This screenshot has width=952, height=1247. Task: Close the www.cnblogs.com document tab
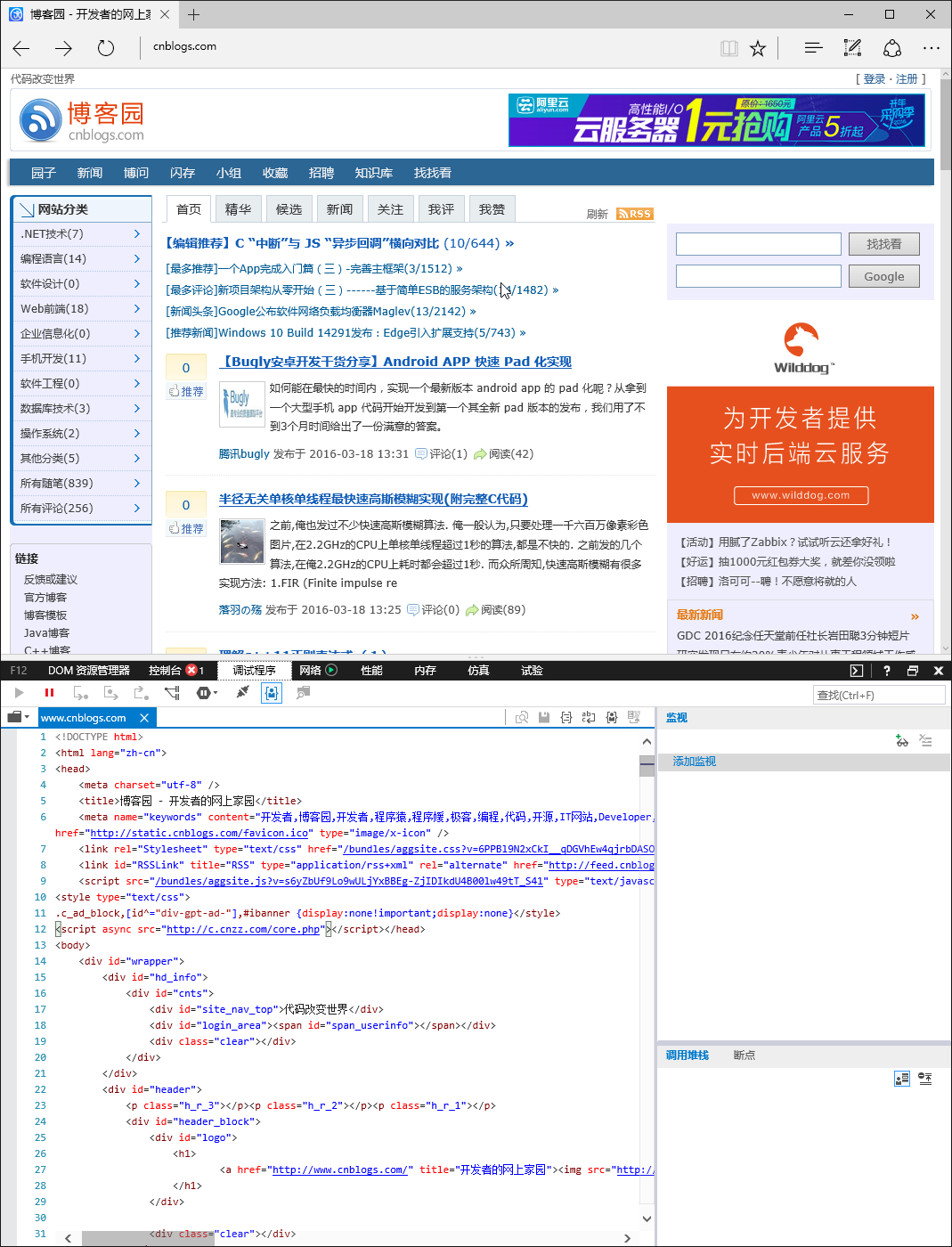click(x=144, y=717)
